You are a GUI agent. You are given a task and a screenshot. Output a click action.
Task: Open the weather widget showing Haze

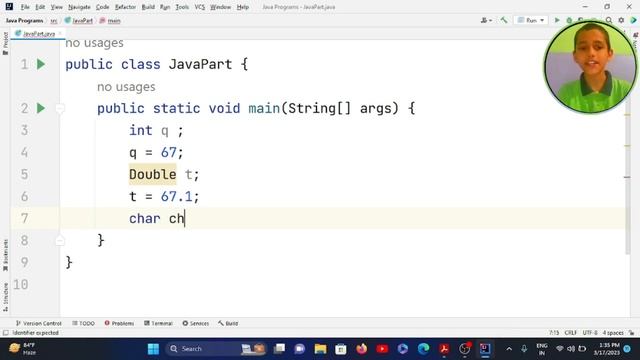pos(22,349)
